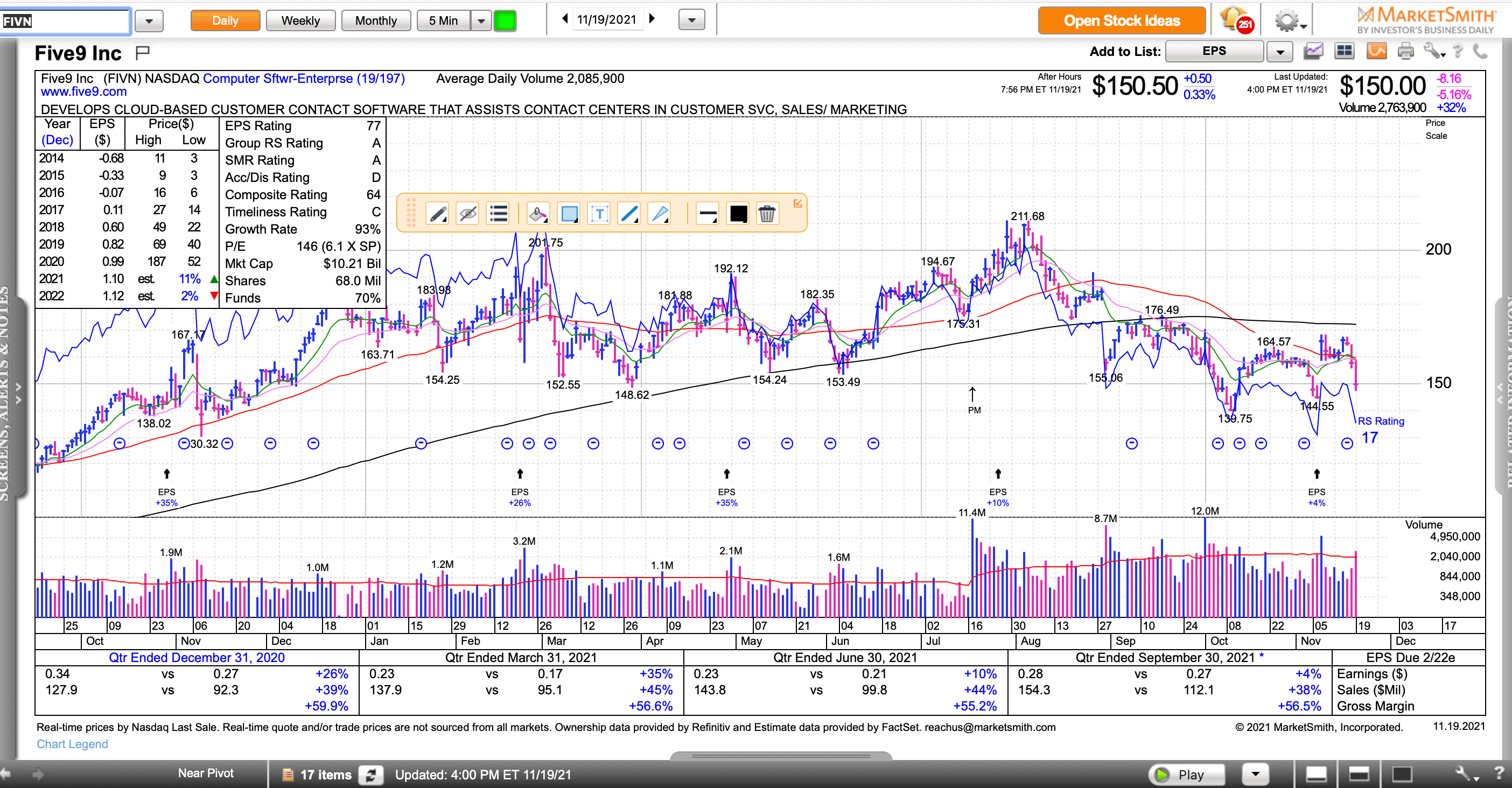This screenshot has height=788, width=1512.
Task: Open the chart wrench tools icon
Action: 1433,52
